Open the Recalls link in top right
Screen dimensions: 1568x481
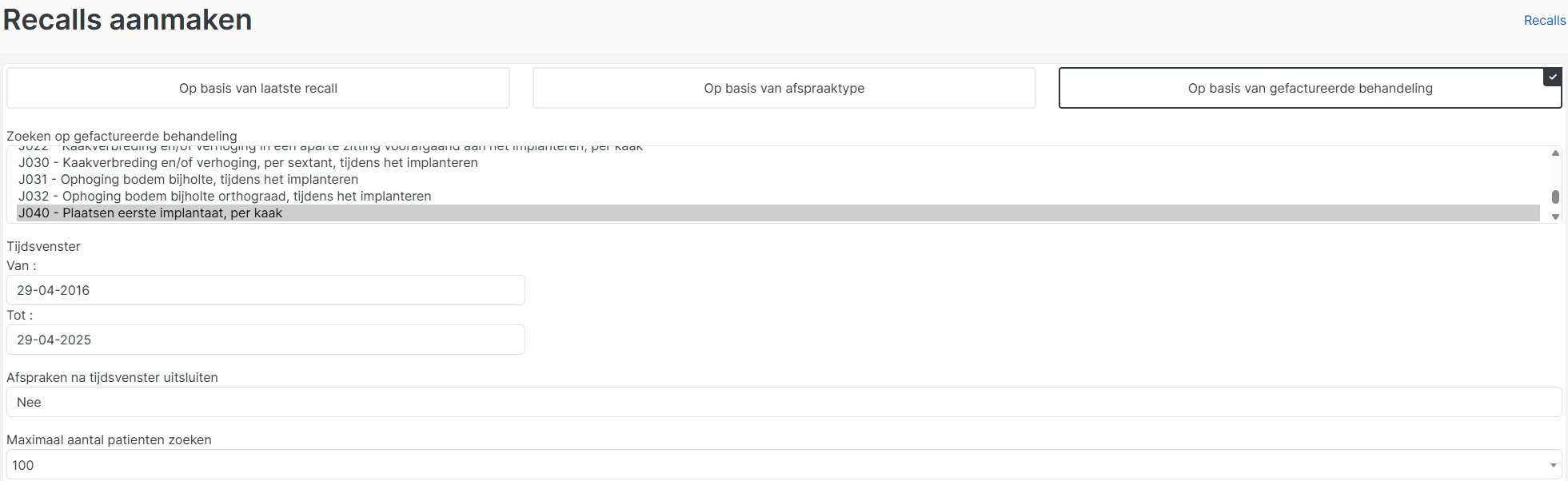[1544, 21]
